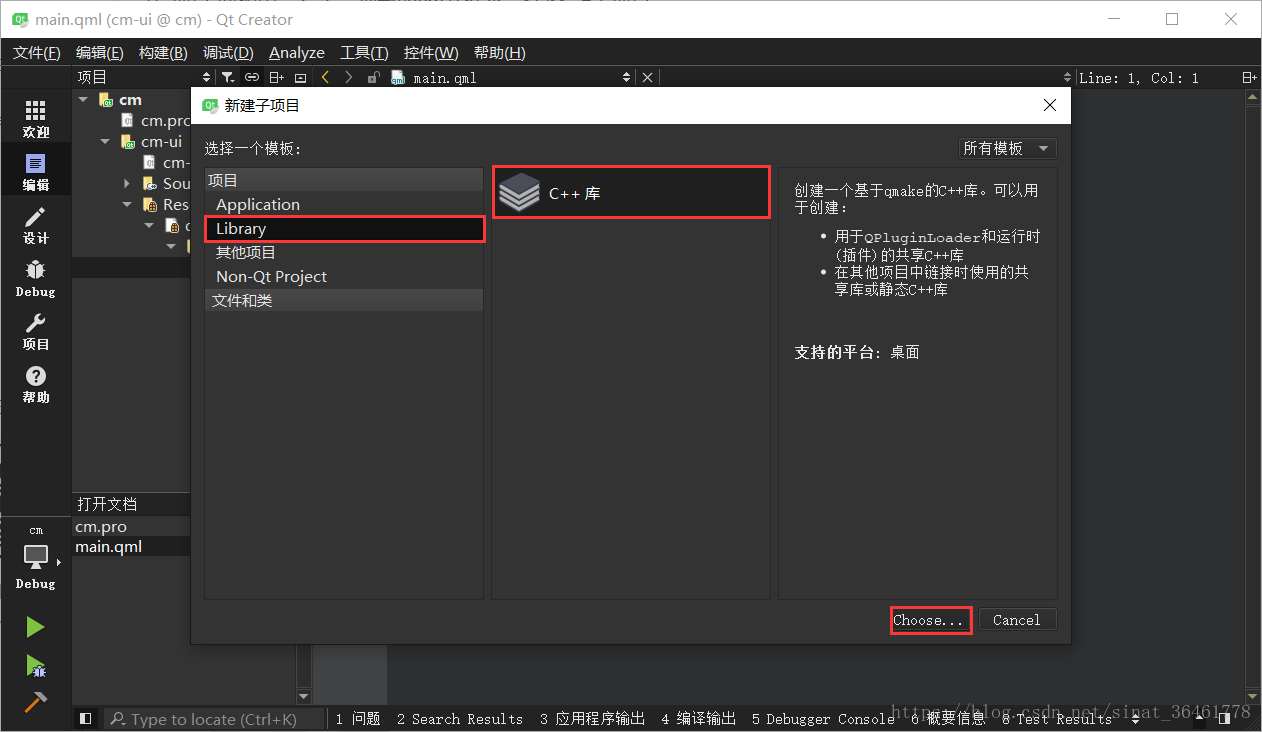Click the Choose... button
Image resolution: width=1262 pixels, height=732 pixels.
click(930, 620)
